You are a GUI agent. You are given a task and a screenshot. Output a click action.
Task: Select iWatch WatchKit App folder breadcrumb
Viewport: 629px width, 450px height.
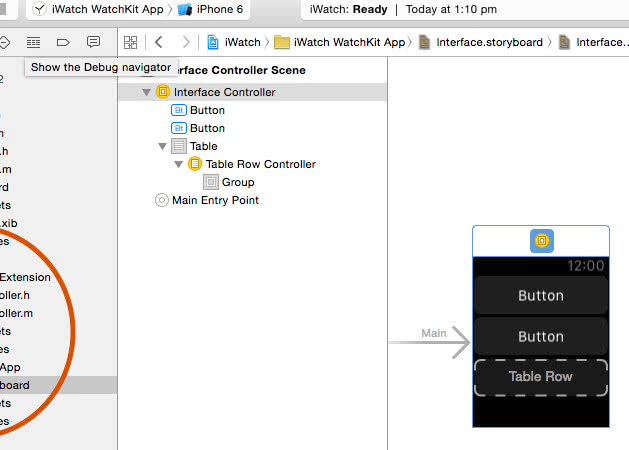coord(340,42)
